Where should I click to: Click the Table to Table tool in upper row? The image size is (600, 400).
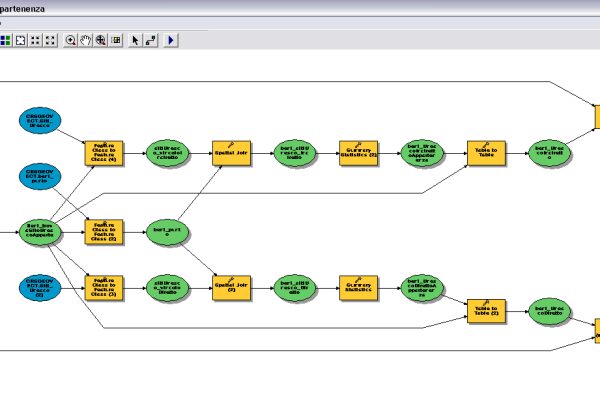click(485, 153)
